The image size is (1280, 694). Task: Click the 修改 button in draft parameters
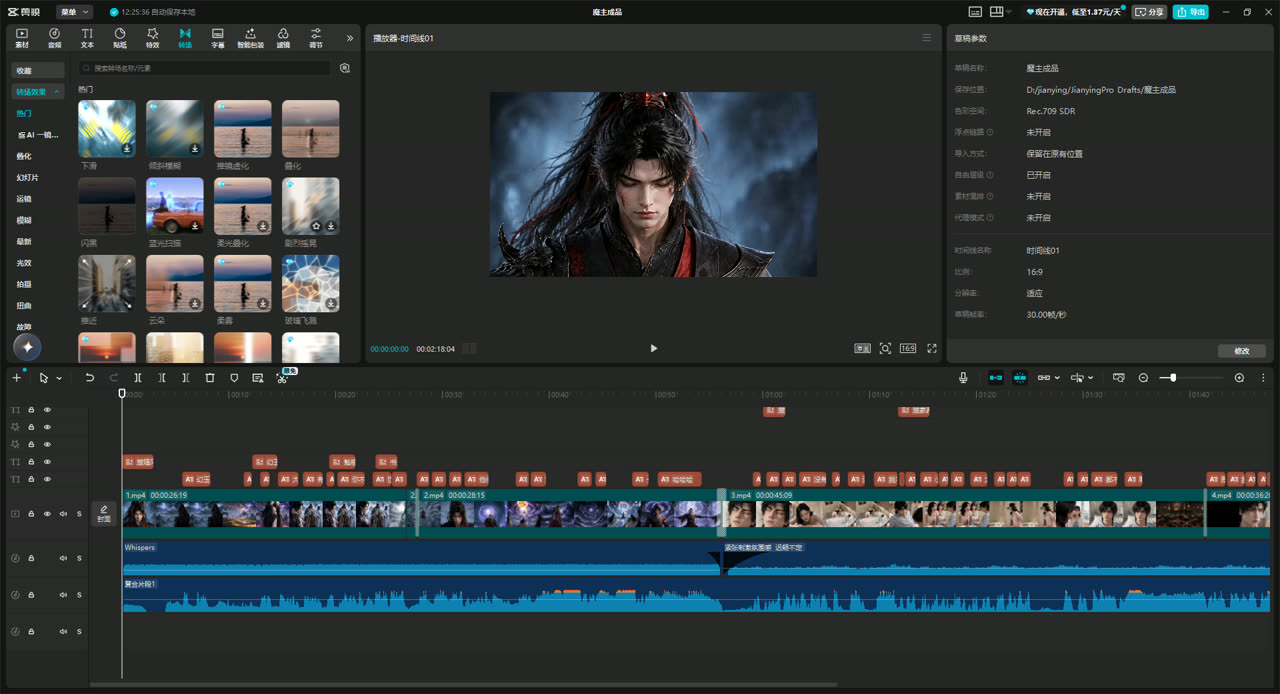(x=1242, y=351)
